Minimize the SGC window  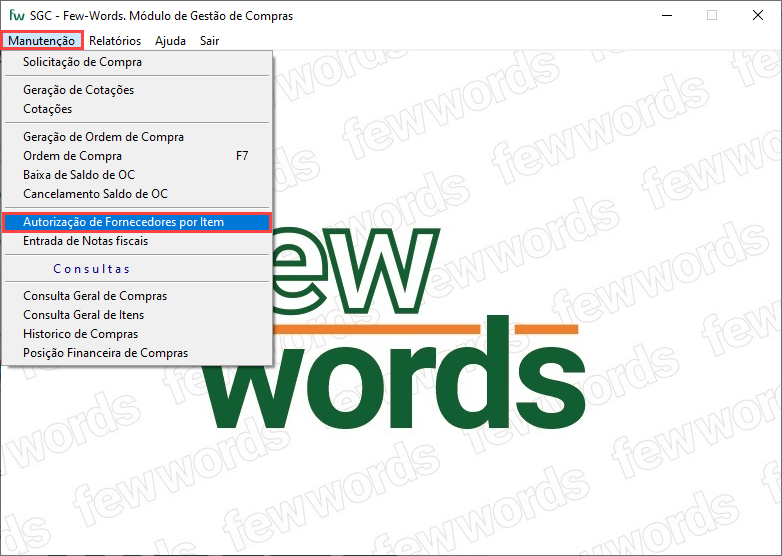667,15
